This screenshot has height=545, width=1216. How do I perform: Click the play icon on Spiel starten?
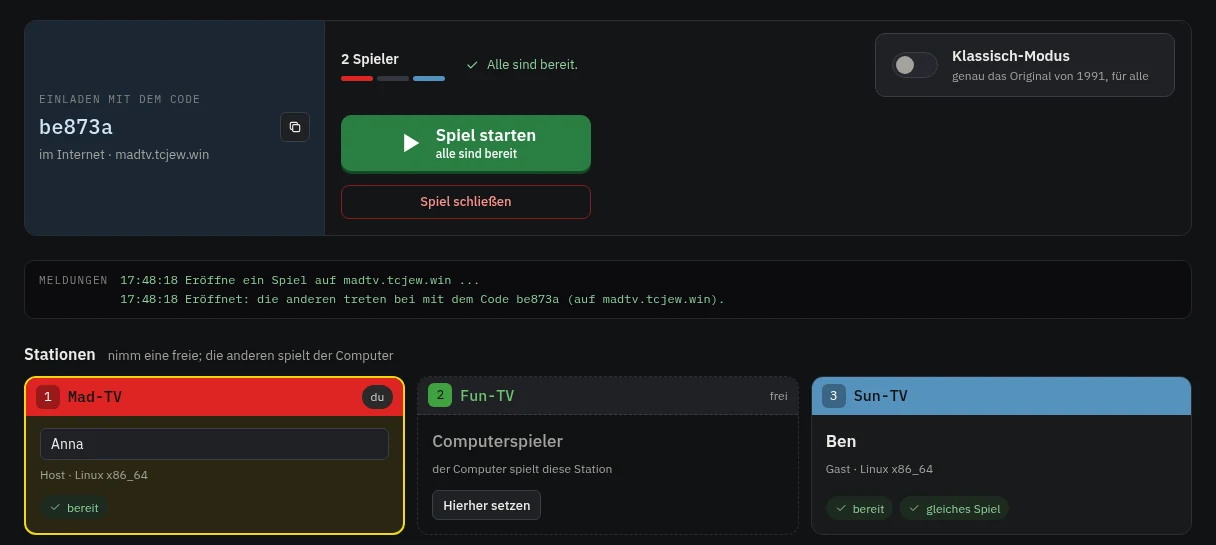click(411, 143)
